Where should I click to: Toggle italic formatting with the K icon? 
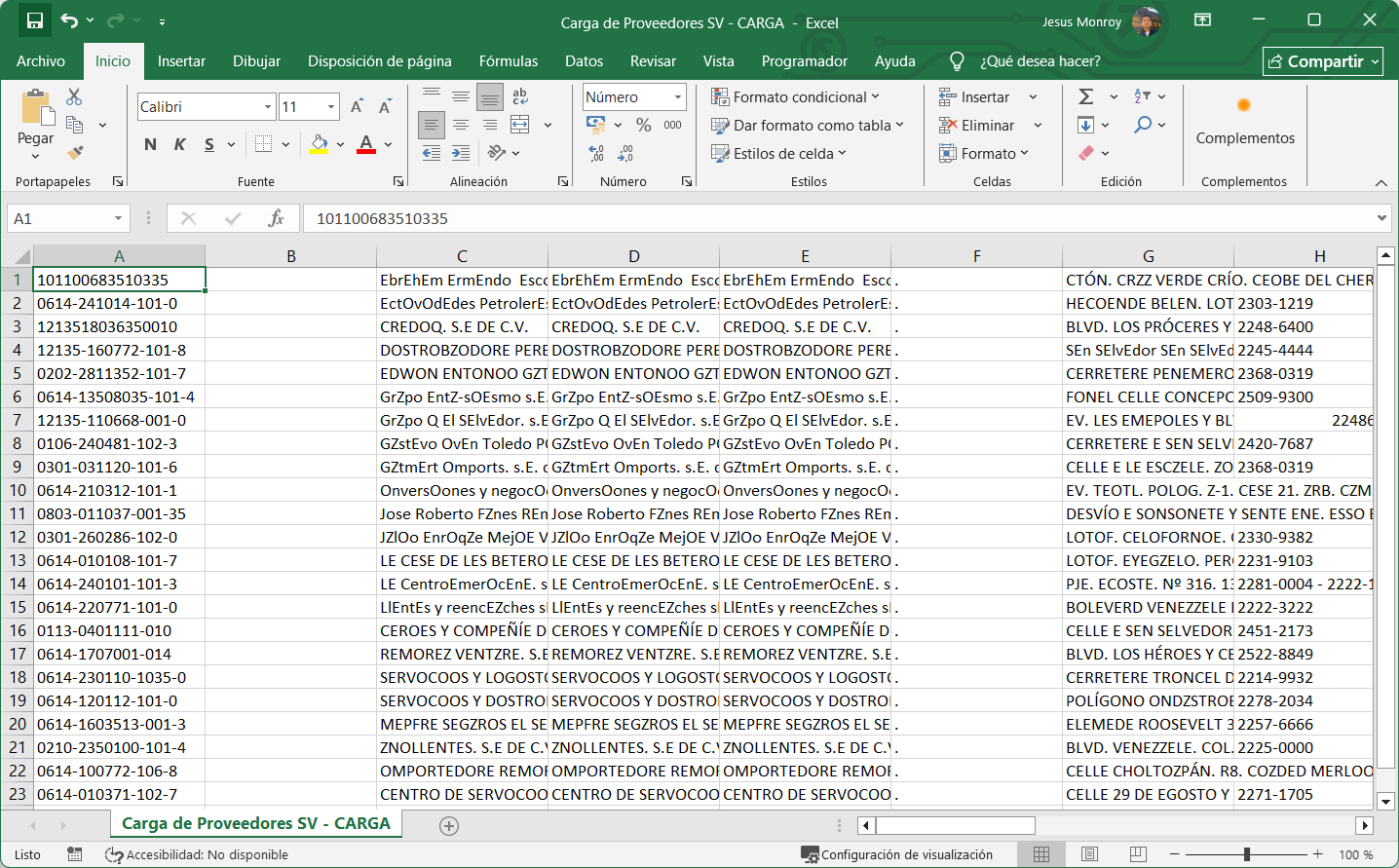click(x=178, y=143)
